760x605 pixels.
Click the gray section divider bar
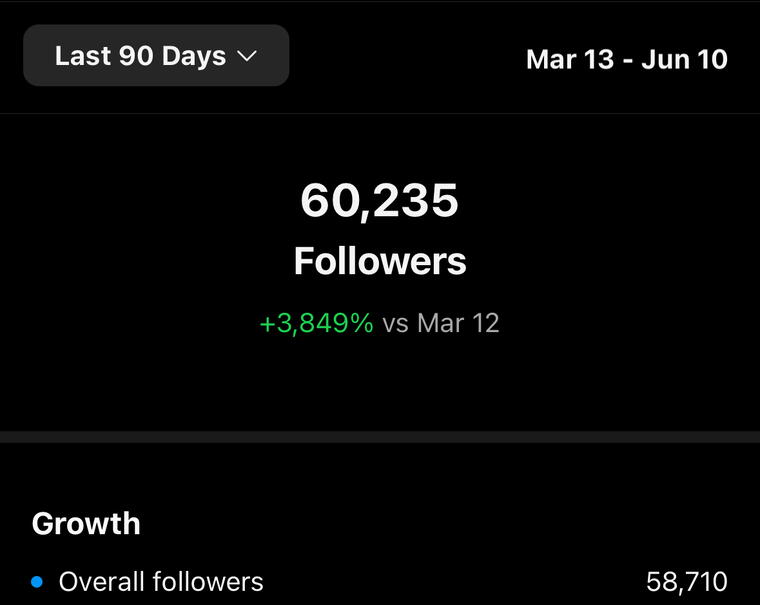click(380, 437)
